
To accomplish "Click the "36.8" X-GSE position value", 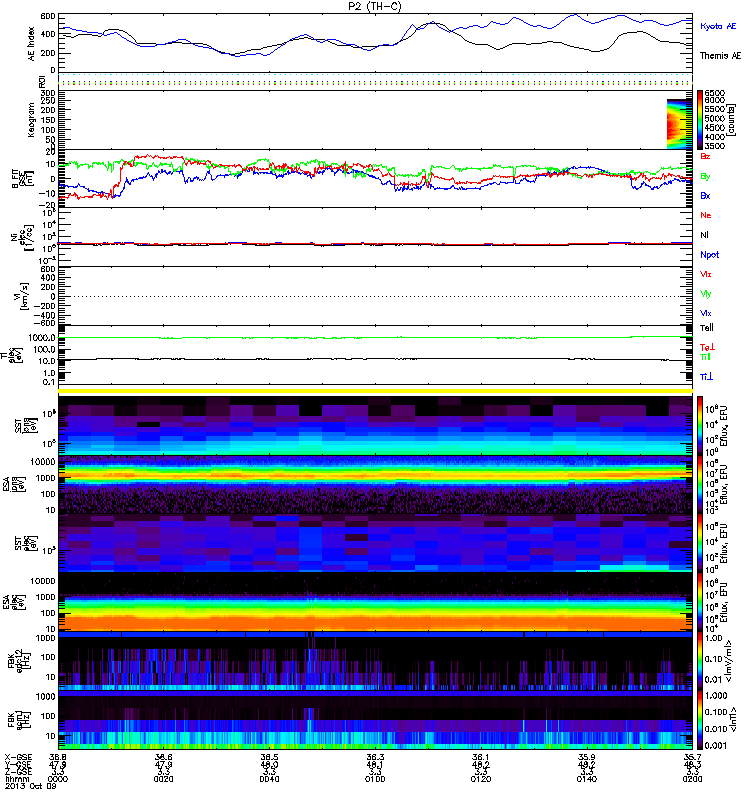I will [x=58, y=757].
